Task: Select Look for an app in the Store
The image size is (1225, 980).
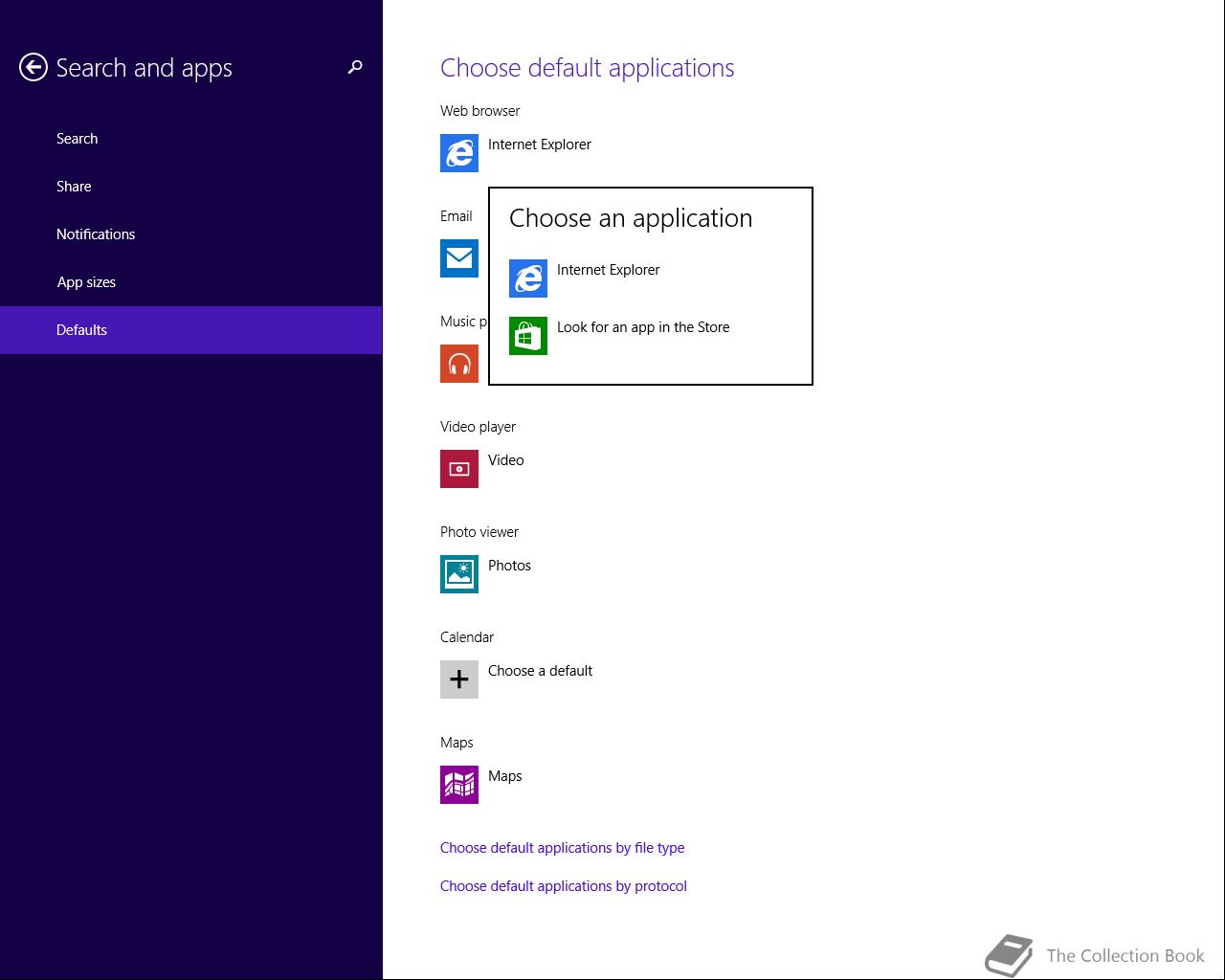Action: pos(643,327)
